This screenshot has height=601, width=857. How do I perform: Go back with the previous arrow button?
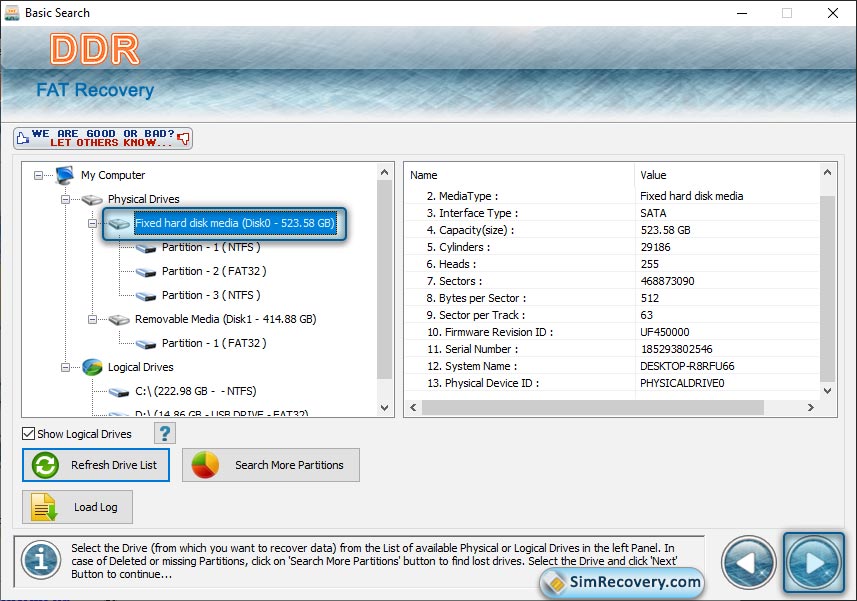[749, 563]
